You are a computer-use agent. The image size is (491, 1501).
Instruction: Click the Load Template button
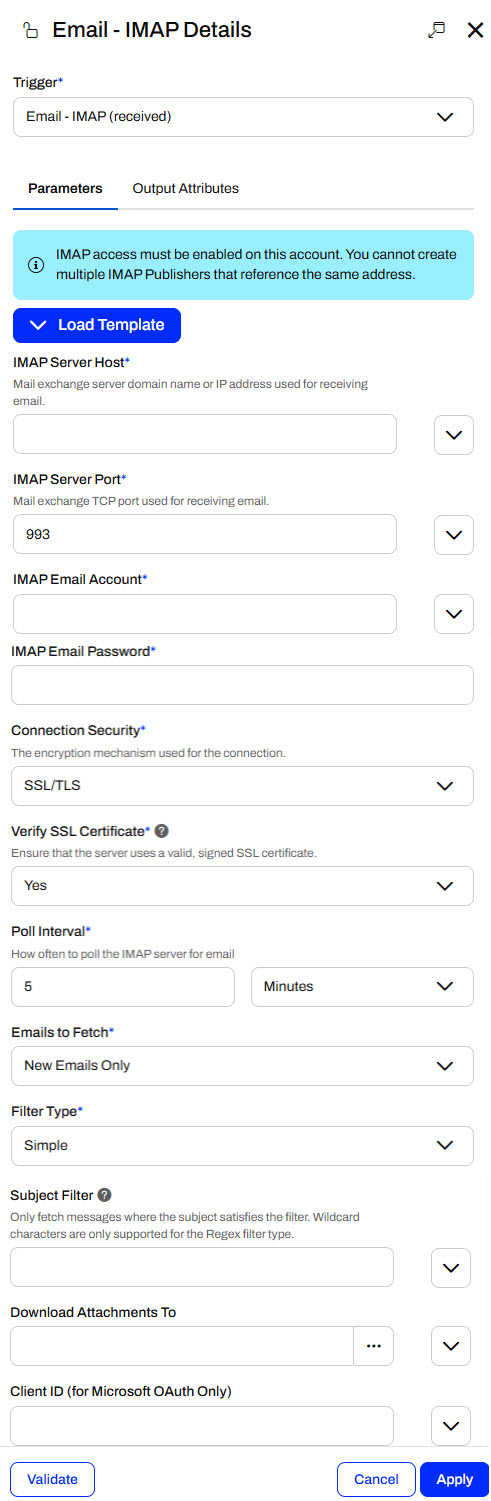tap(97, 325)
